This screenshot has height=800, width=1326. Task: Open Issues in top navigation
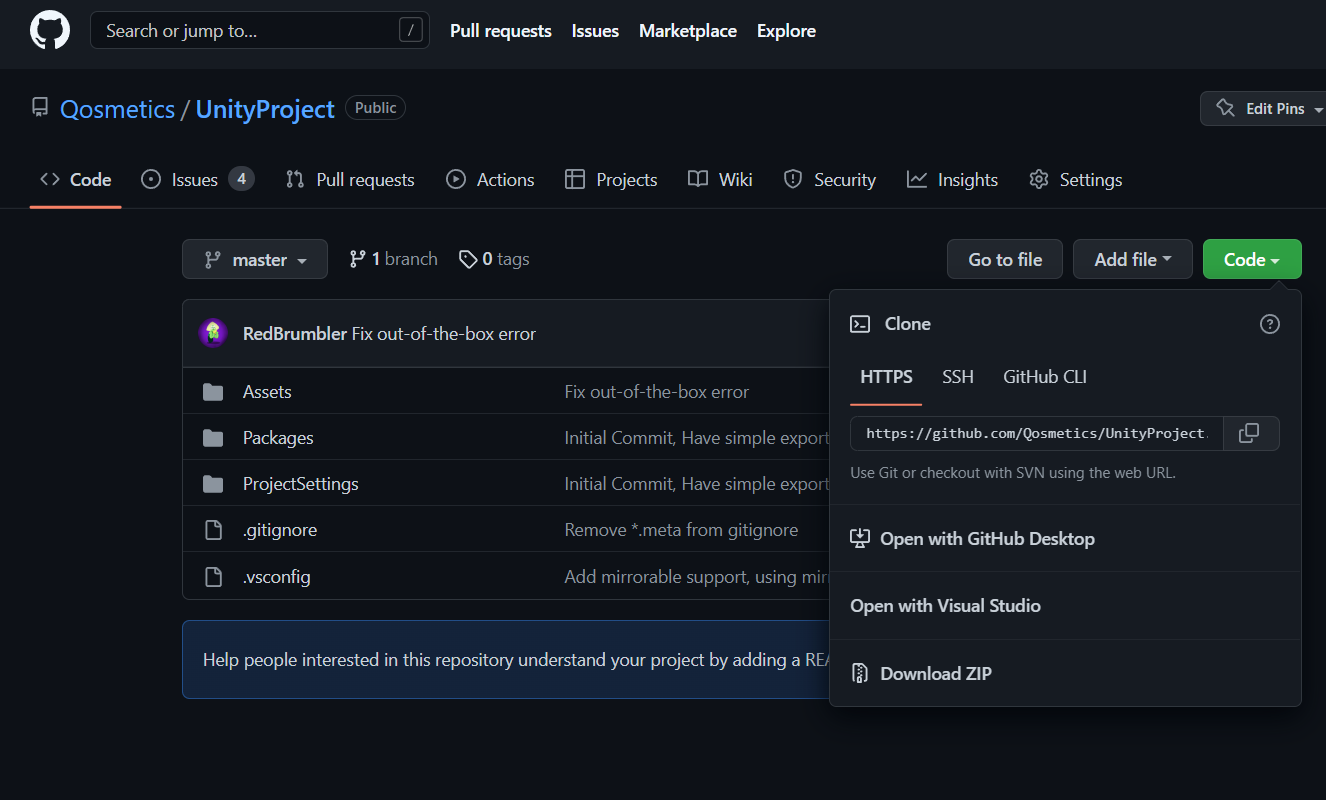(595, 31)
